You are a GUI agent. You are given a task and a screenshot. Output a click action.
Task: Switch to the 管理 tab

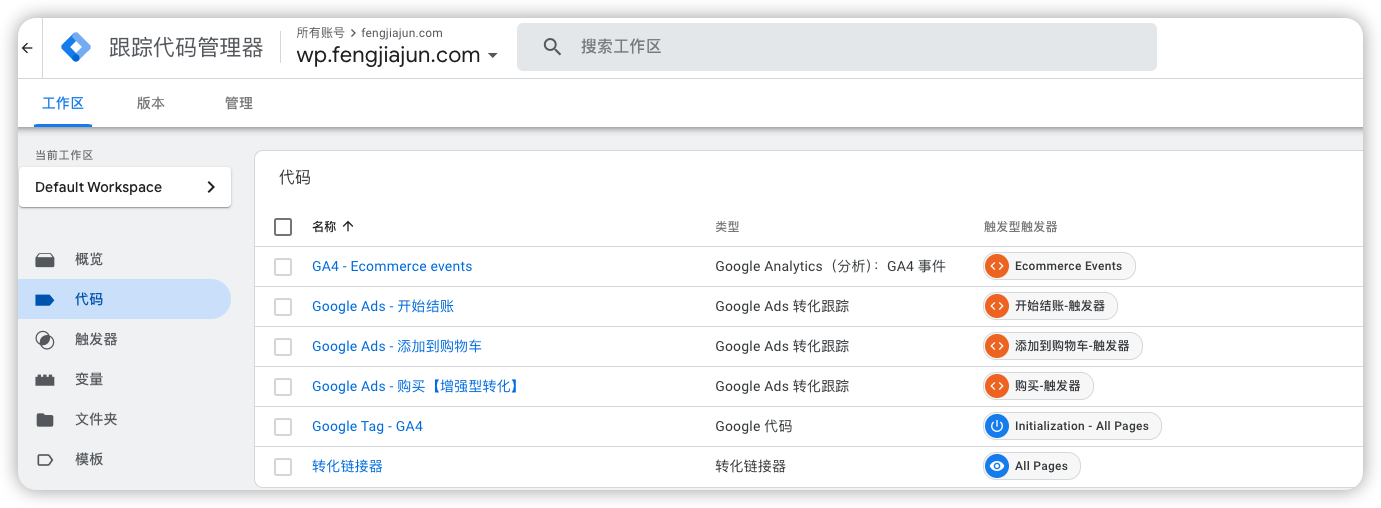(239, 103)
